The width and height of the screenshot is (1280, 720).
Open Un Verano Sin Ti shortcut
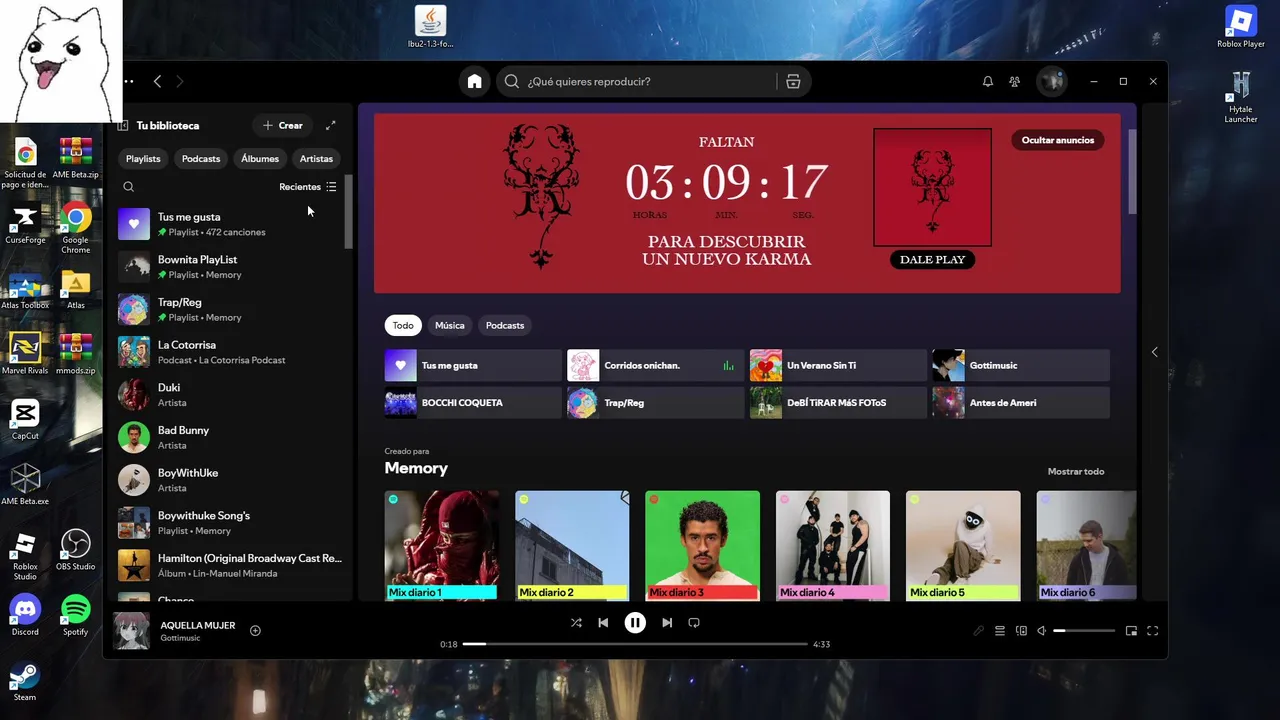(838, 365)
